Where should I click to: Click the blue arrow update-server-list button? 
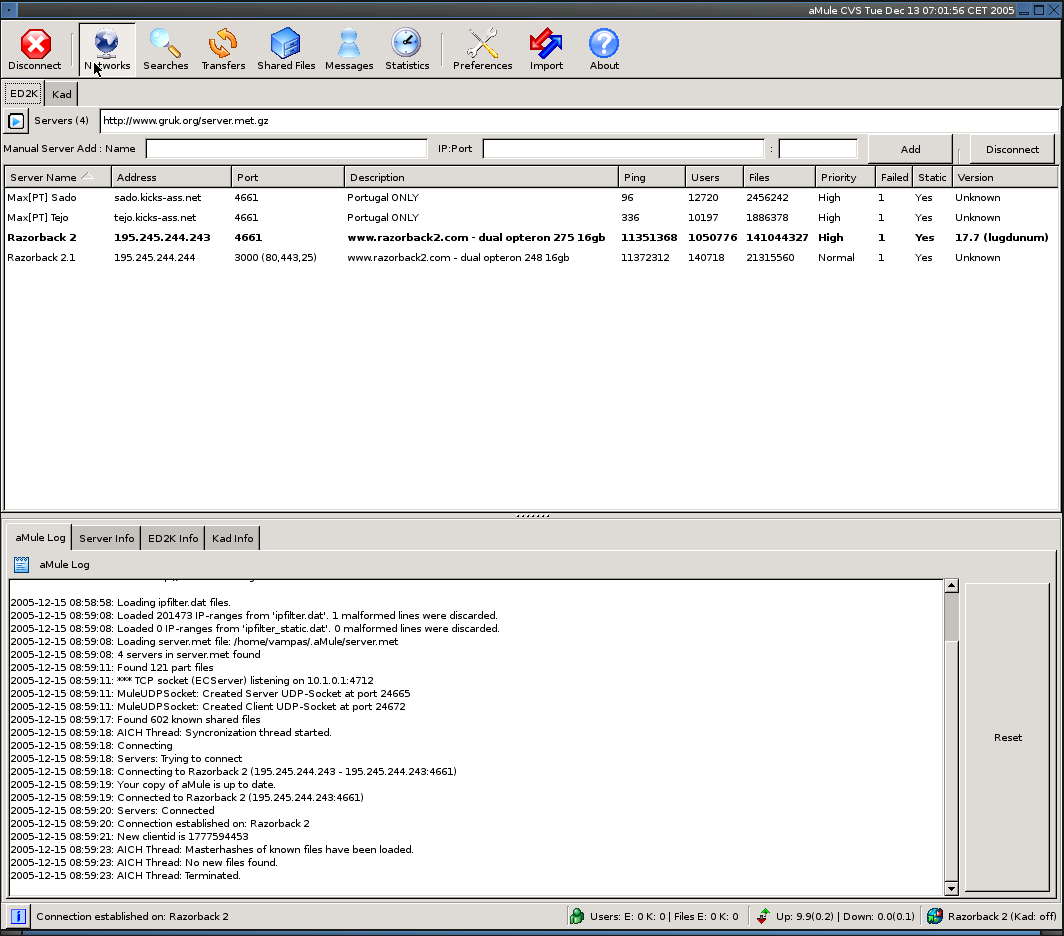pyautogui.click(x=16, y=121)
